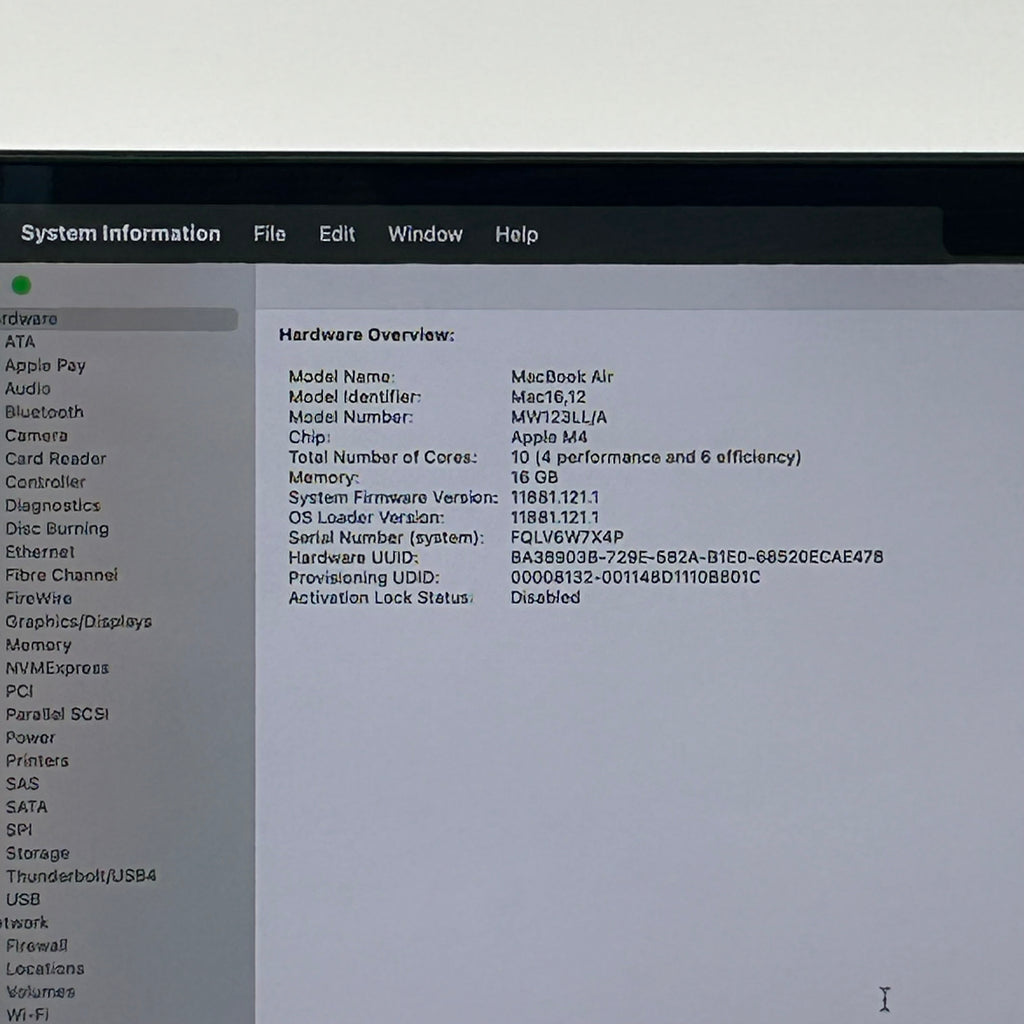The image size is (1024, 1024).
Task: Select Storage in the sidebar
Action: tap(37, 854)
